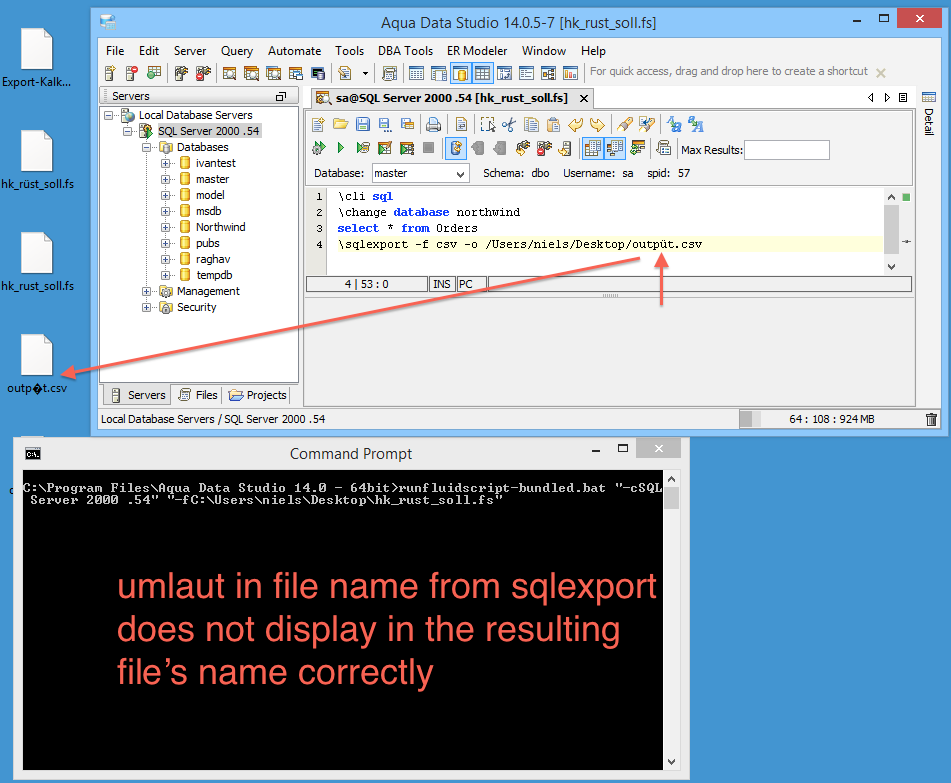Click the memory usage bar in status bar
Image resolution: width=951 pixels, height=783 pixels.
click(830, 419)
